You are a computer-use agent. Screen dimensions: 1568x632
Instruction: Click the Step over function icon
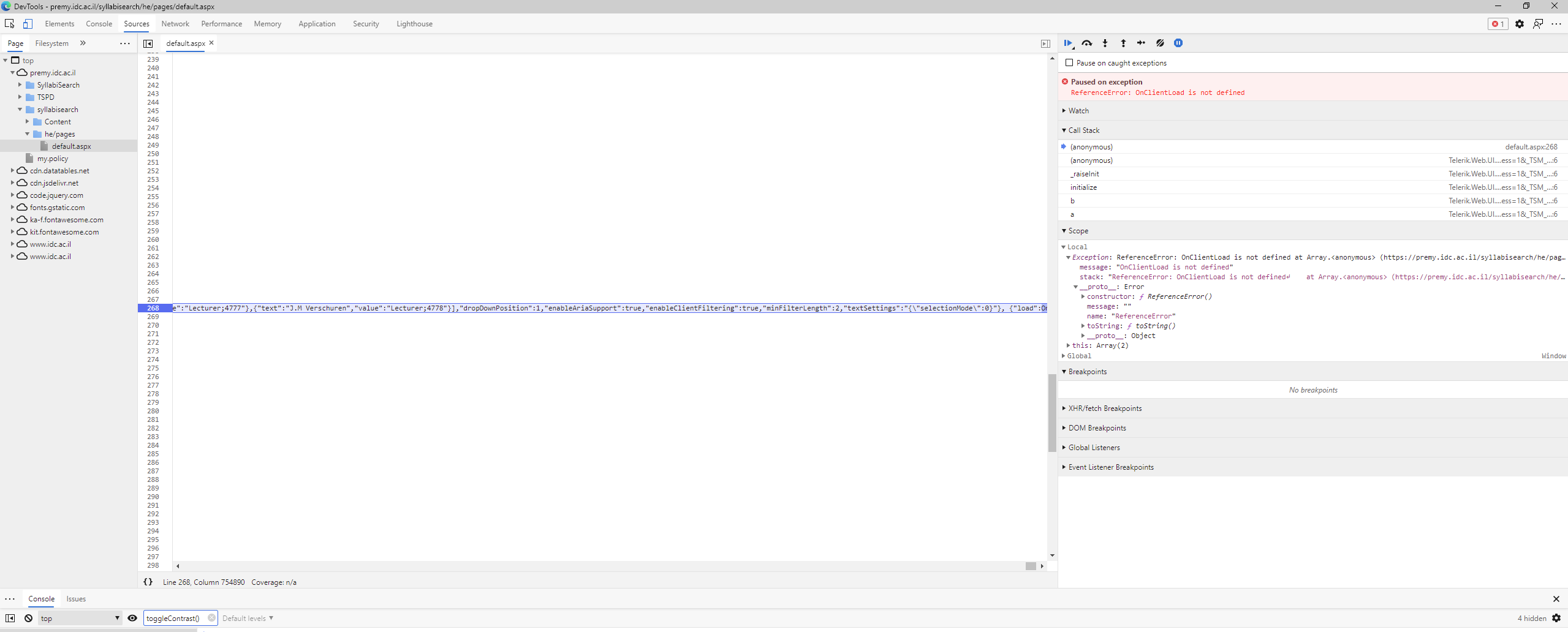tap(1086, 43)
